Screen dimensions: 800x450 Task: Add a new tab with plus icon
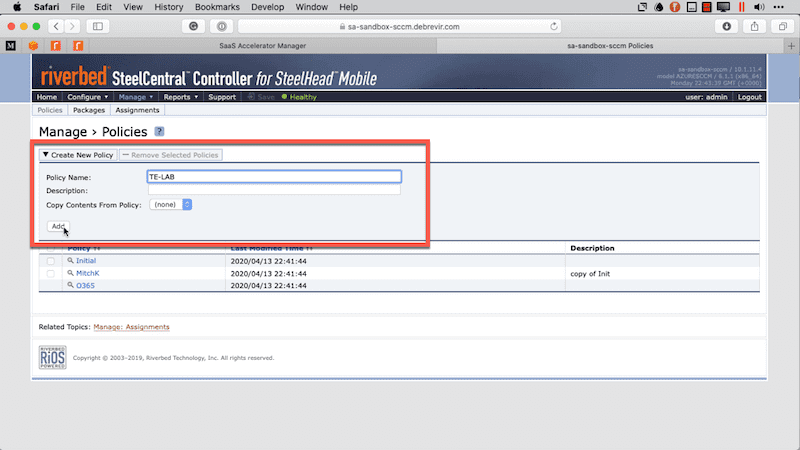tap(791, 46)
